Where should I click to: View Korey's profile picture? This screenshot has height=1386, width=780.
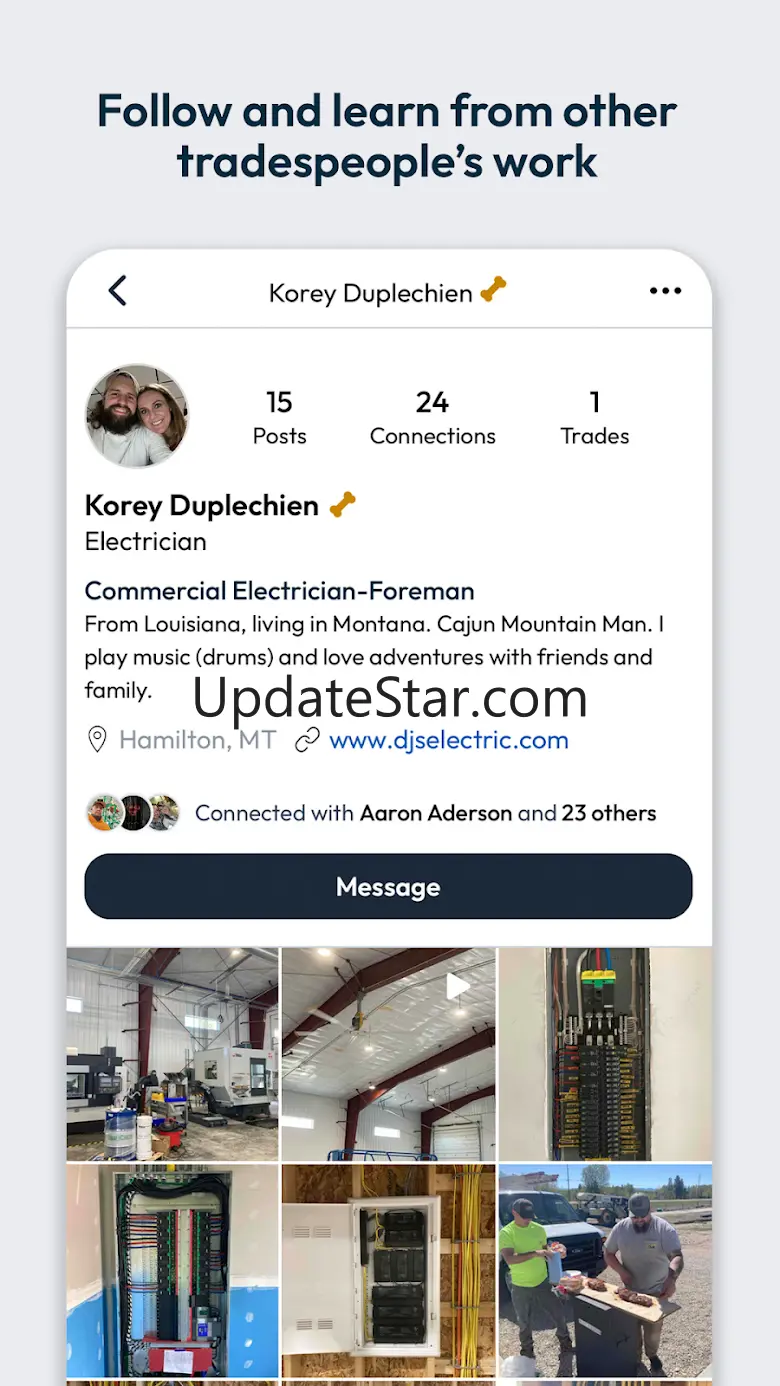pyautogui.click(x=137, y=415)
